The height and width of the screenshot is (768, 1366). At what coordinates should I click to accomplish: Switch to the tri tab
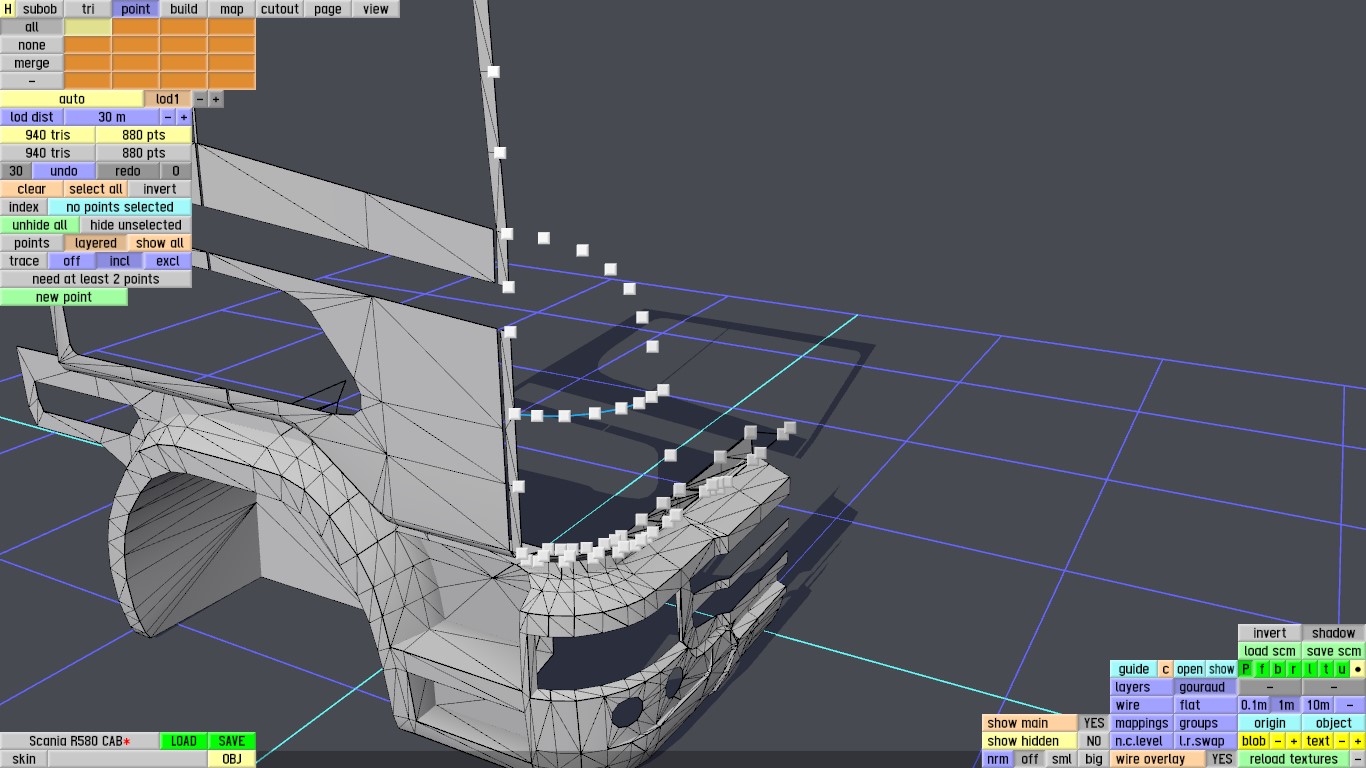pos(88,9)
